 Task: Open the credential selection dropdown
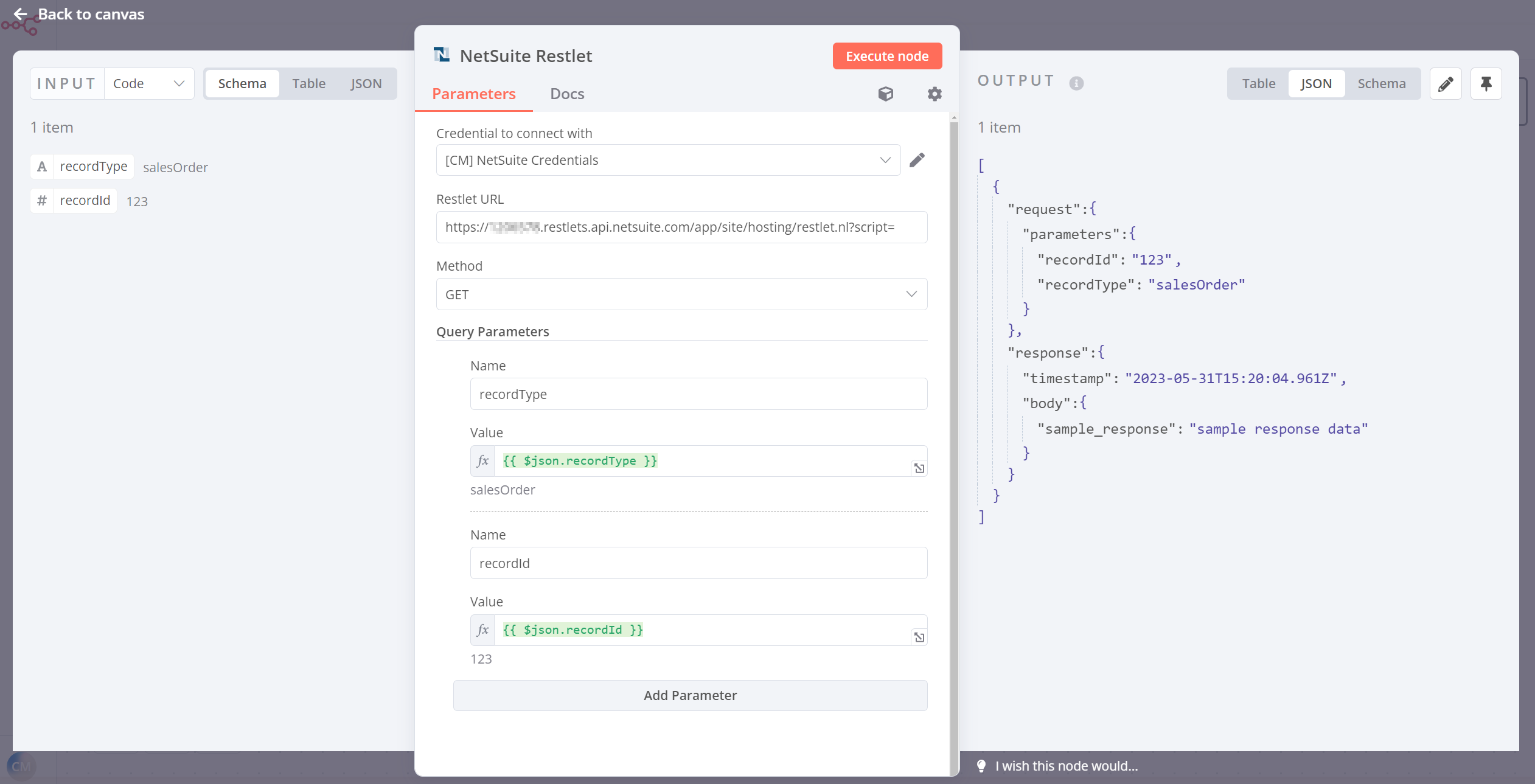coord(668,160)
